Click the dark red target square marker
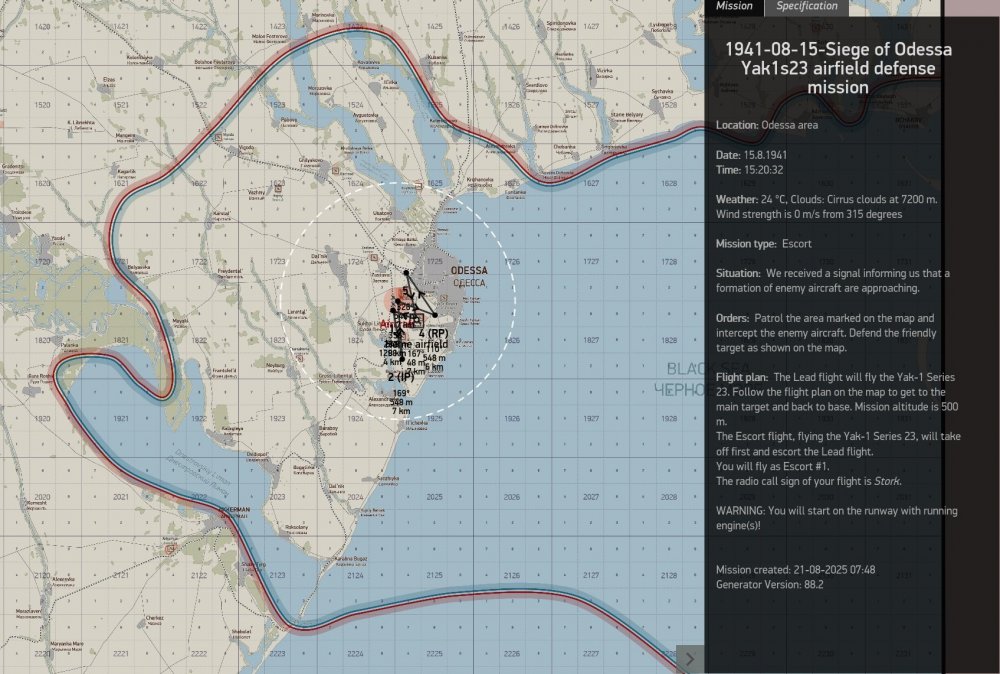Viewport: 1000px width, 674px height. pyautogui.click(x=416, y=320)
